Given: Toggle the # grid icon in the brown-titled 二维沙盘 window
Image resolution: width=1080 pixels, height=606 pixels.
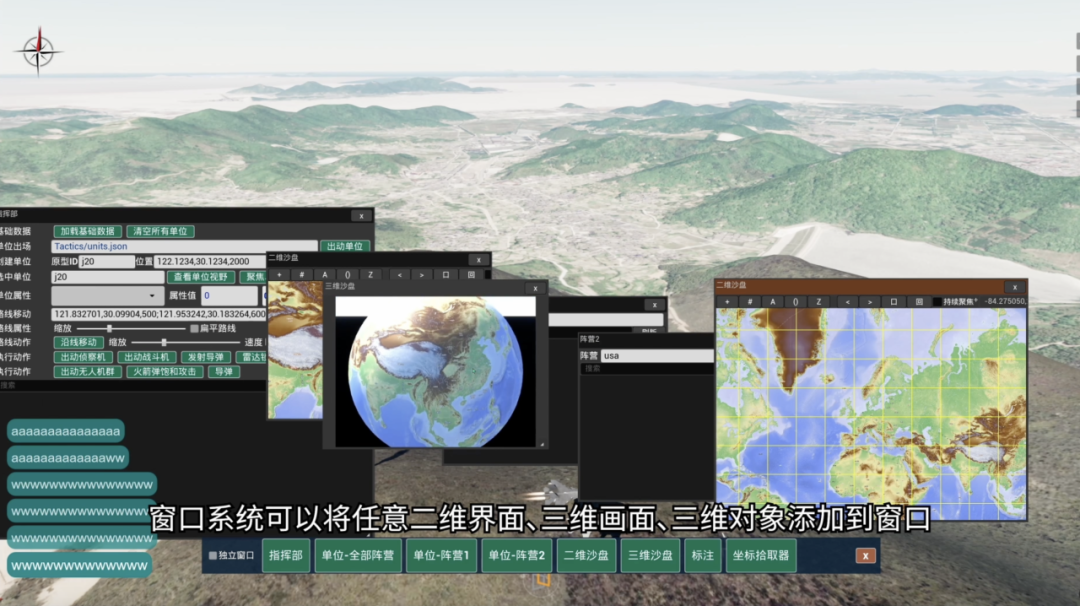Looking at the screenshot, I should tap(749, 302).
